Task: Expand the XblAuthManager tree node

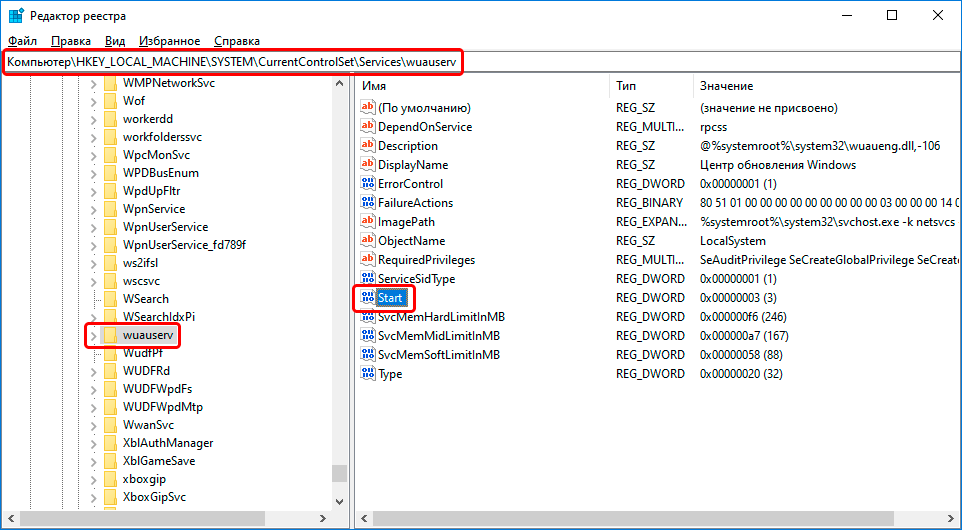Action: tap(93, 443)
